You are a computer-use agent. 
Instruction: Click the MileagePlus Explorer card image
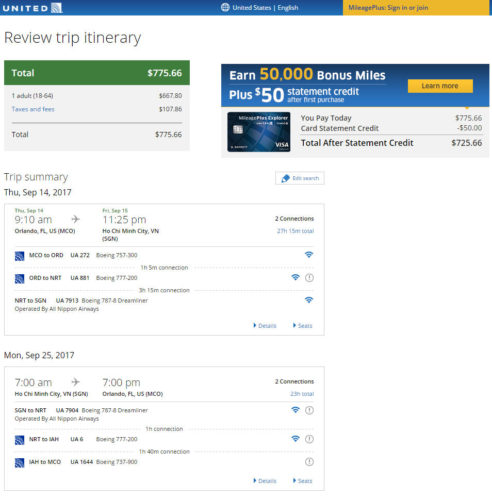pos(259,132)
